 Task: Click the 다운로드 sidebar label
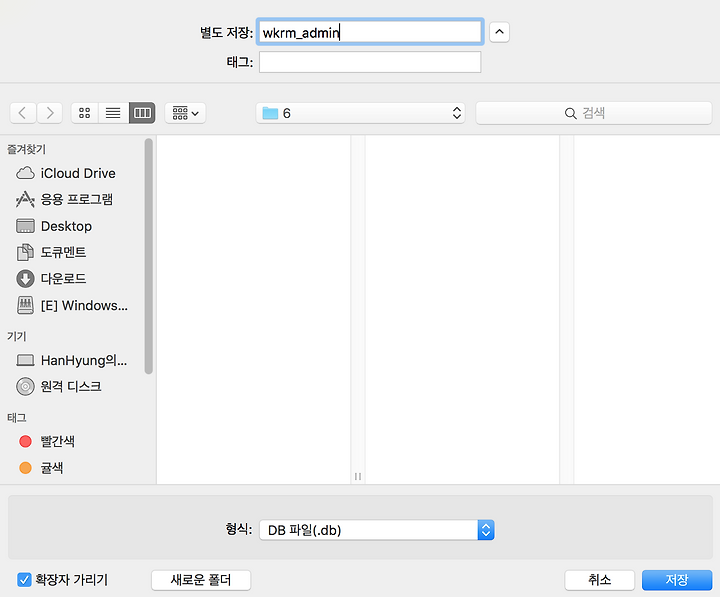point(63,279)
